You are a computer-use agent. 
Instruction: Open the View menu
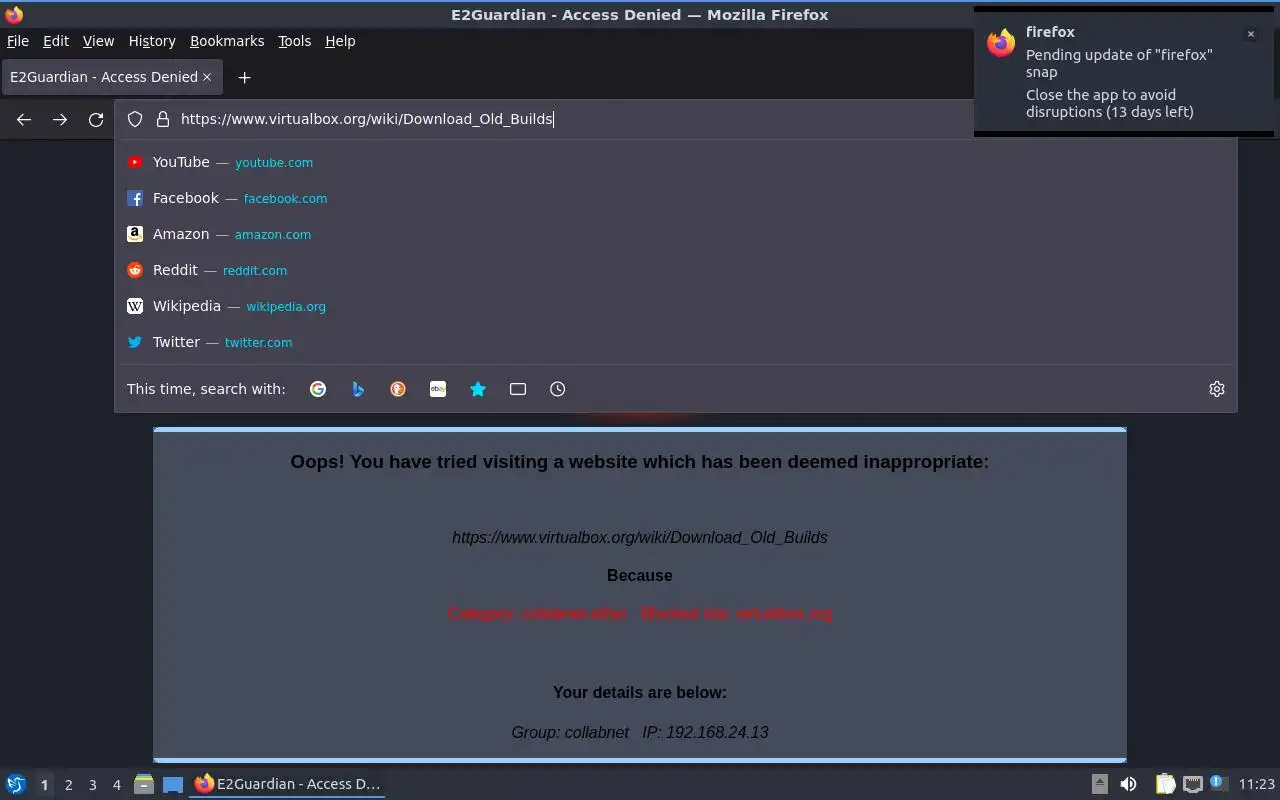98,41
